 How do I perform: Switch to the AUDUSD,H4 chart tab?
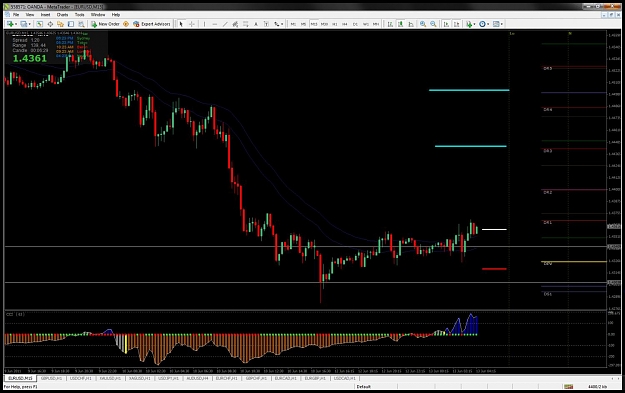(x=197, y=378)
